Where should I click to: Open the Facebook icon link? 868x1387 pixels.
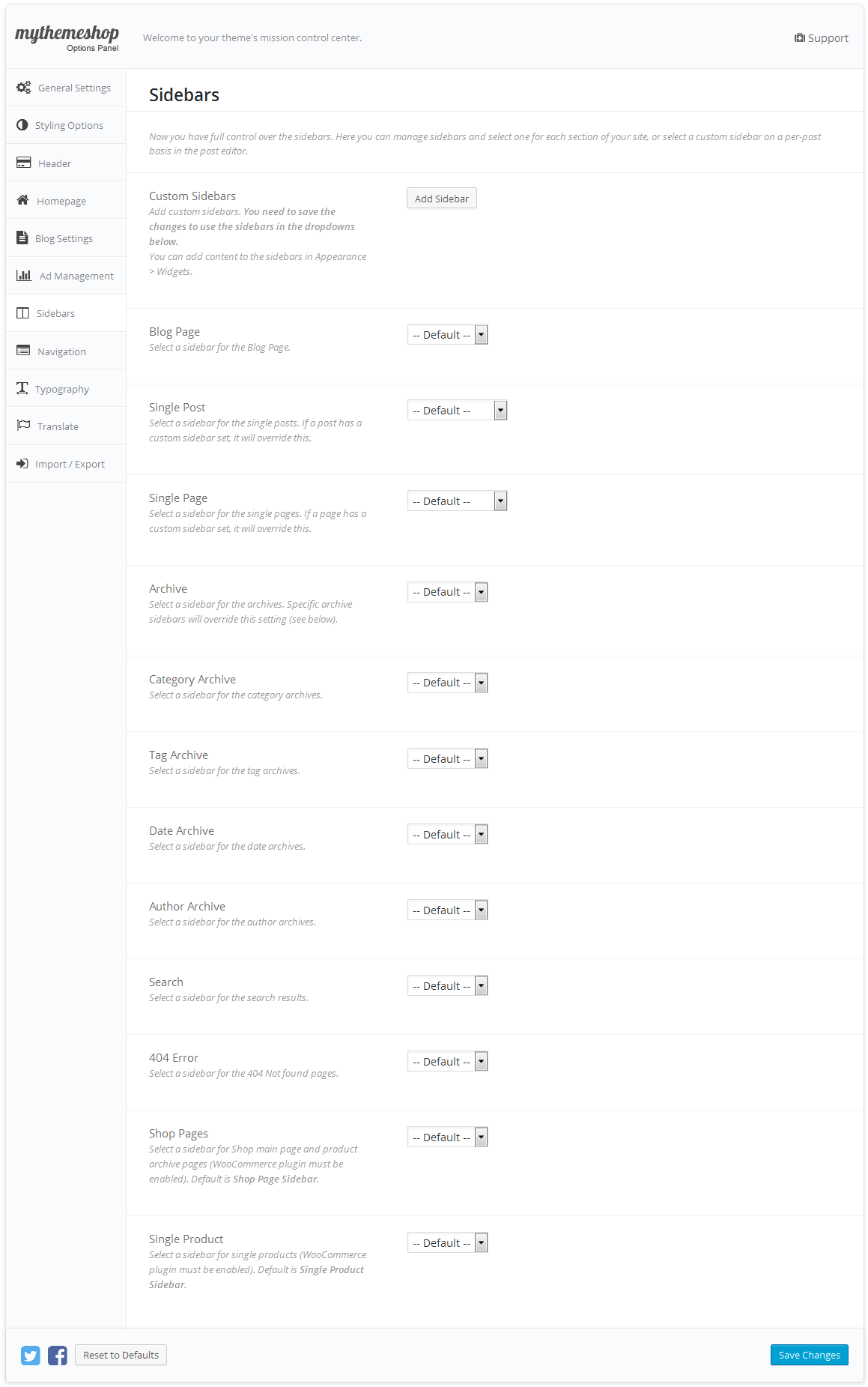tap(58, 1355)
